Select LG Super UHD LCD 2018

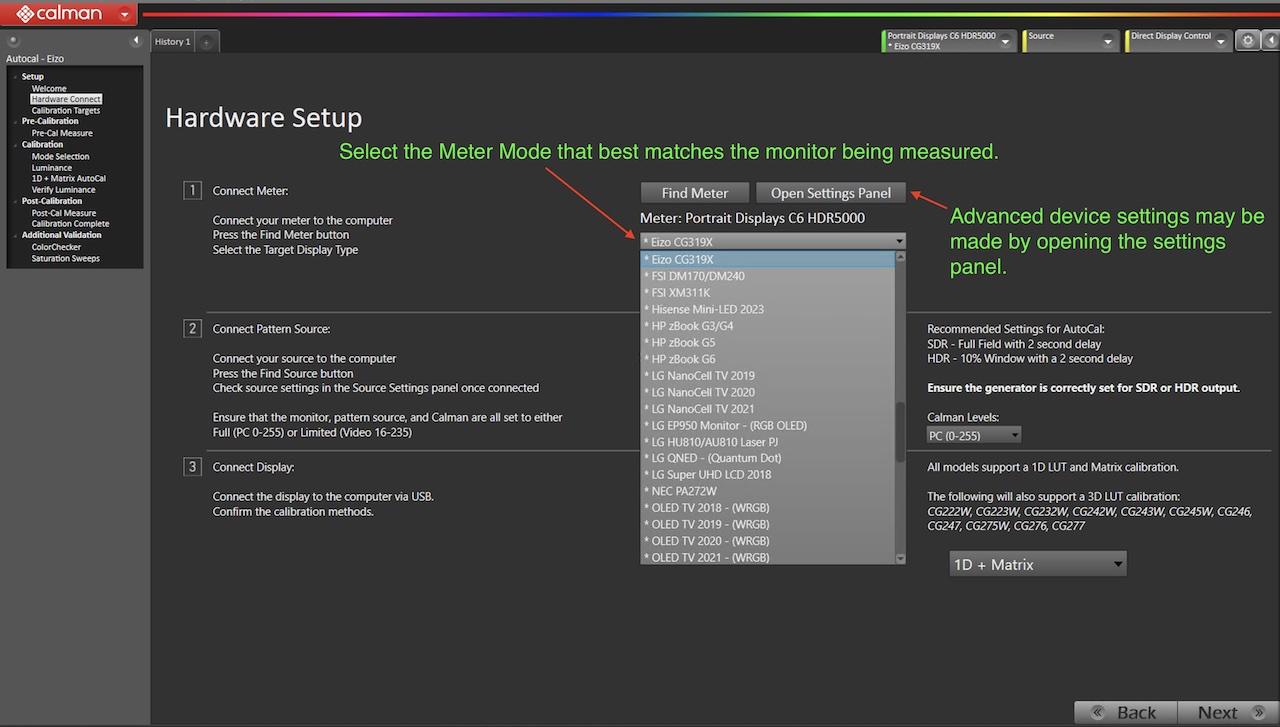click(768, 474)
